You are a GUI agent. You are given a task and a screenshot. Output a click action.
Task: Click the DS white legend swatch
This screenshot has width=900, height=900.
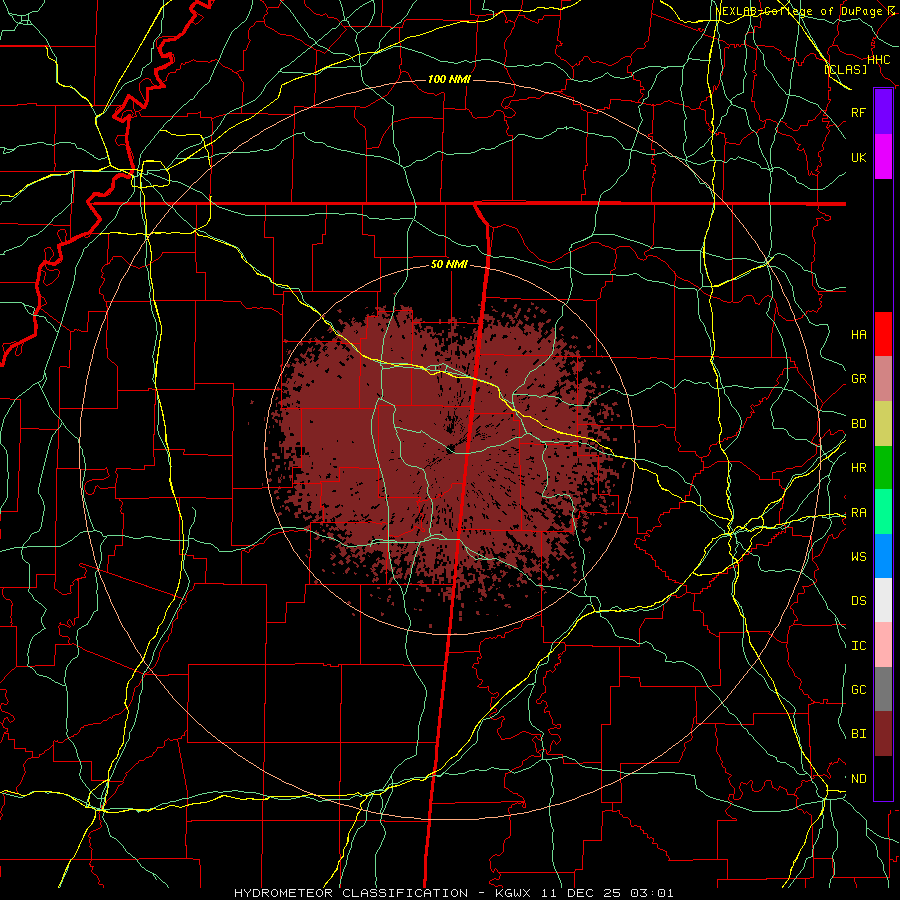(883, 600)
